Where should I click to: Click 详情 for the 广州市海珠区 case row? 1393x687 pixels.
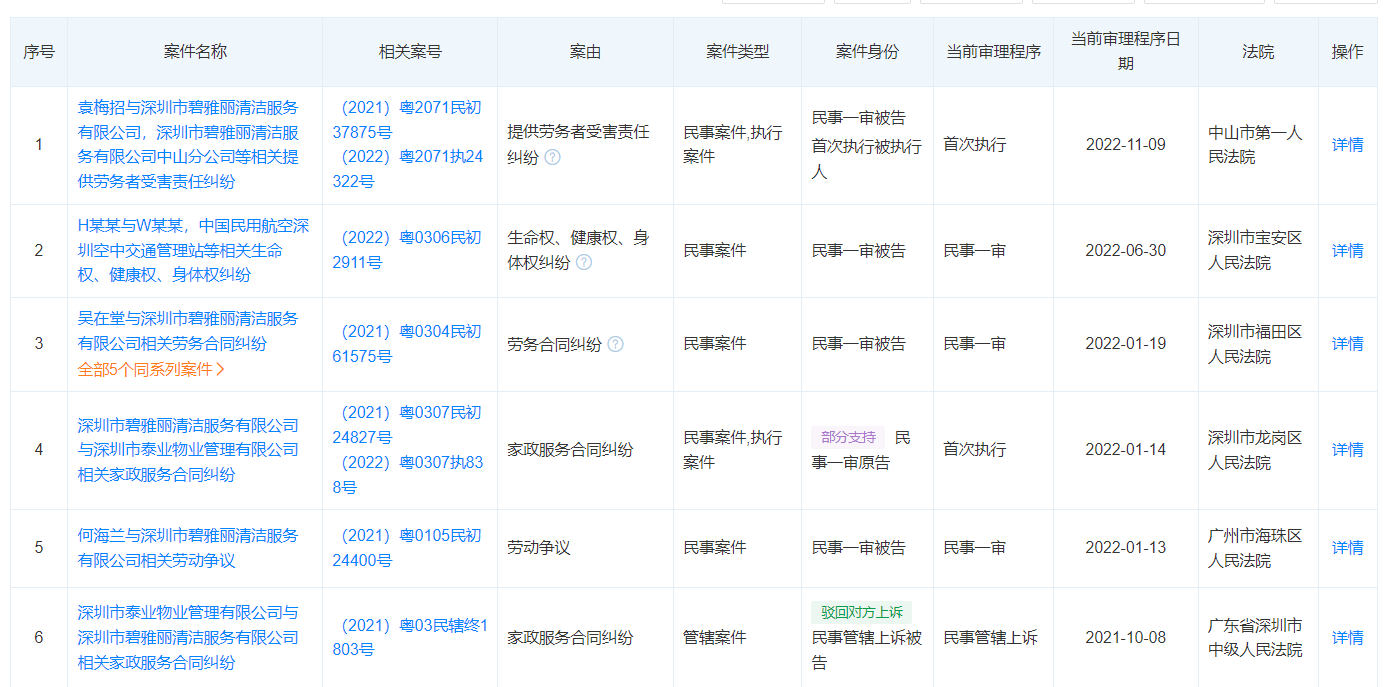point(1348,547)
